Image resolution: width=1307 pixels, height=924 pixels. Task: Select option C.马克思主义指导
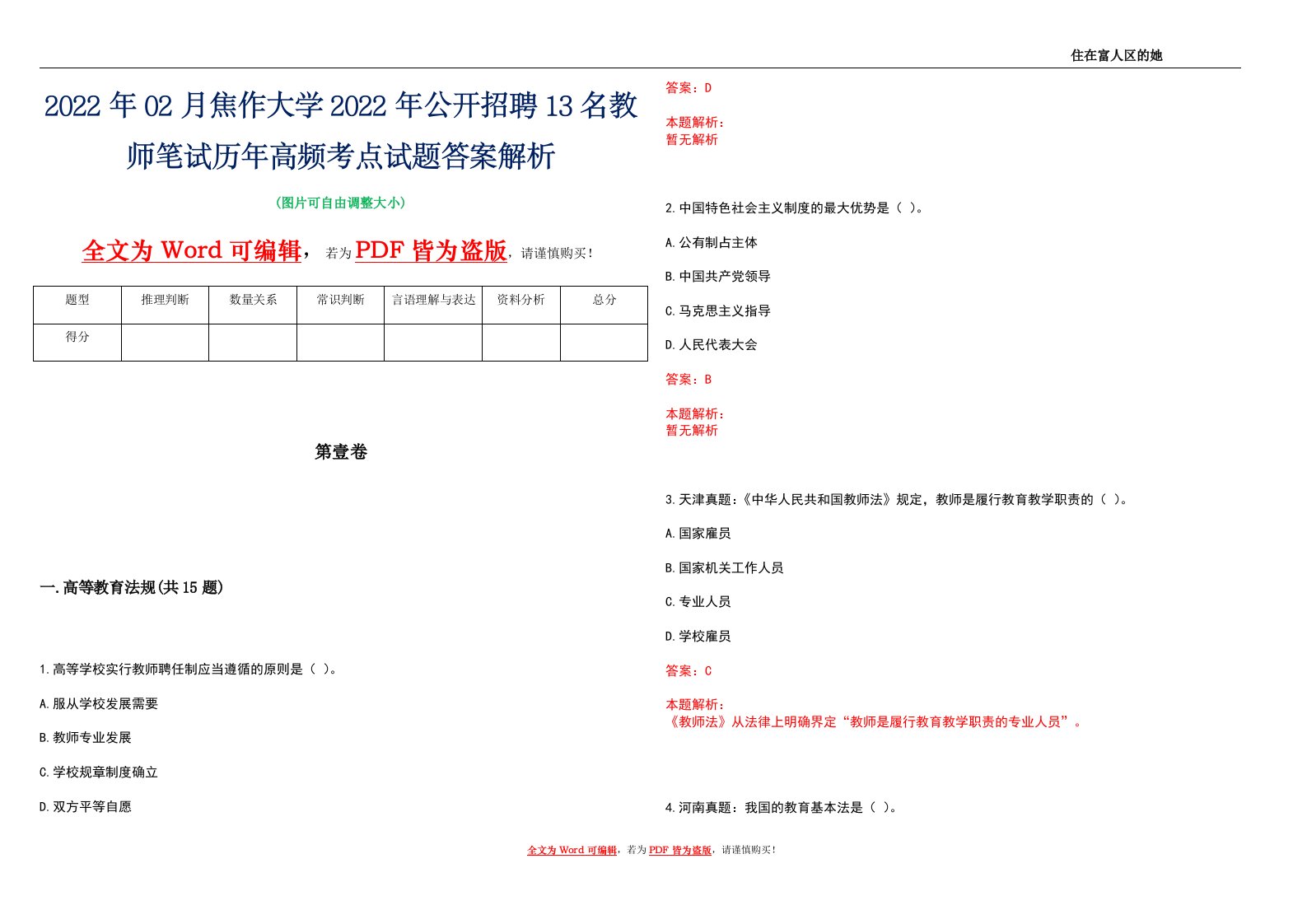(718, 311)
